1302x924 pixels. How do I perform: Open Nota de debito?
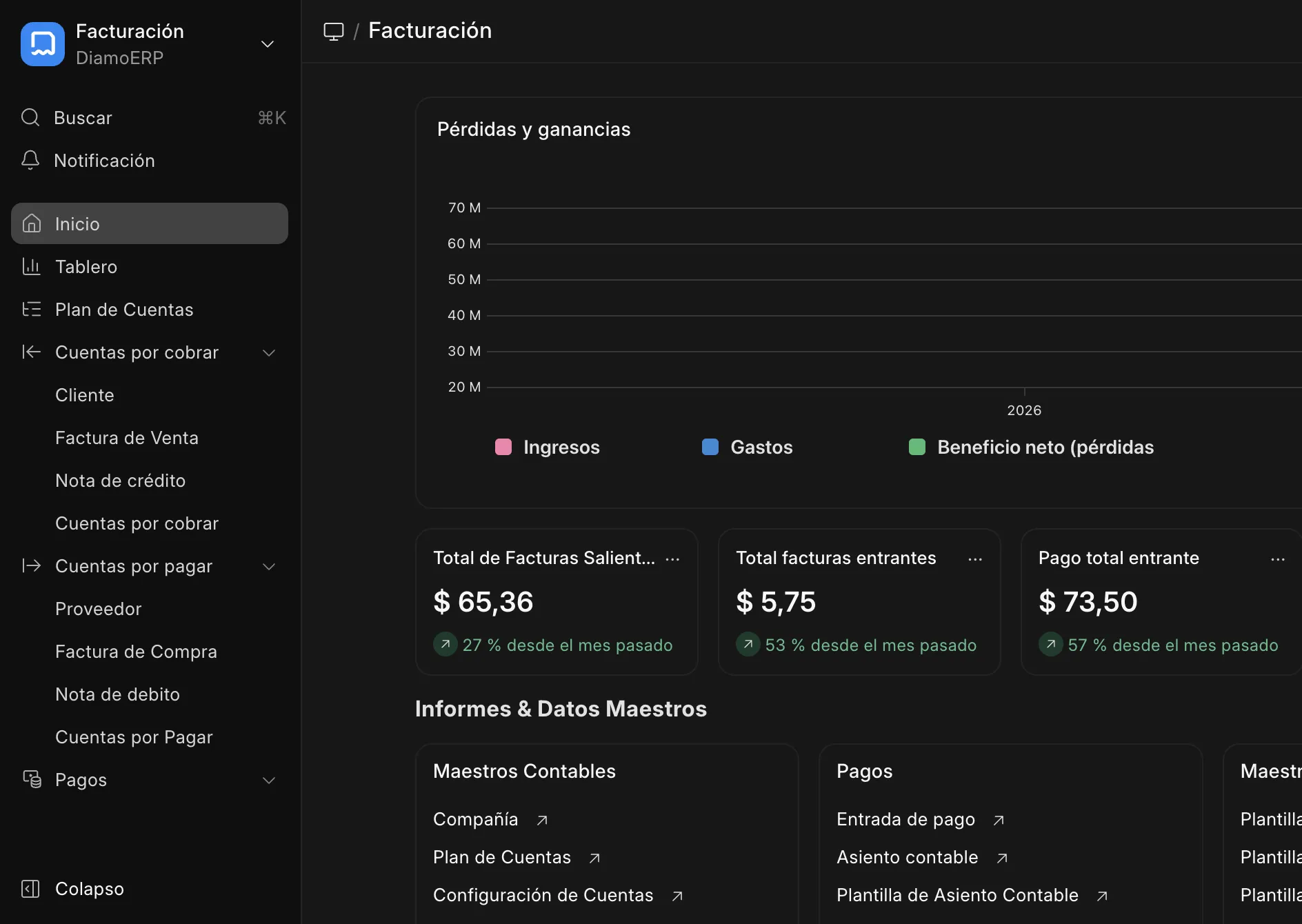tap(118, 694)
